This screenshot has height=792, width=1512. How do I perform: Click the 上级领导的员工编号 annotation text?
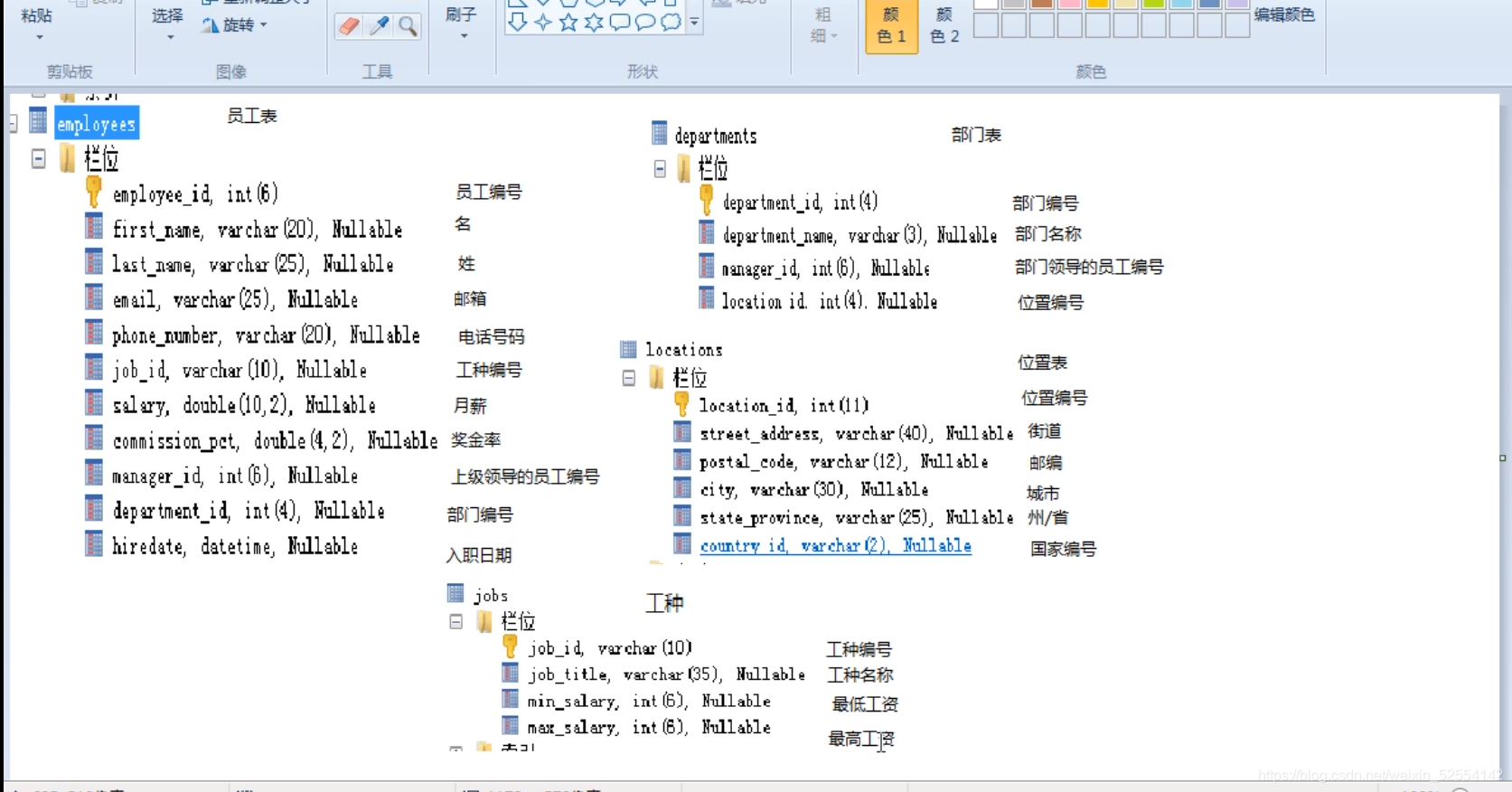point(526,476)
